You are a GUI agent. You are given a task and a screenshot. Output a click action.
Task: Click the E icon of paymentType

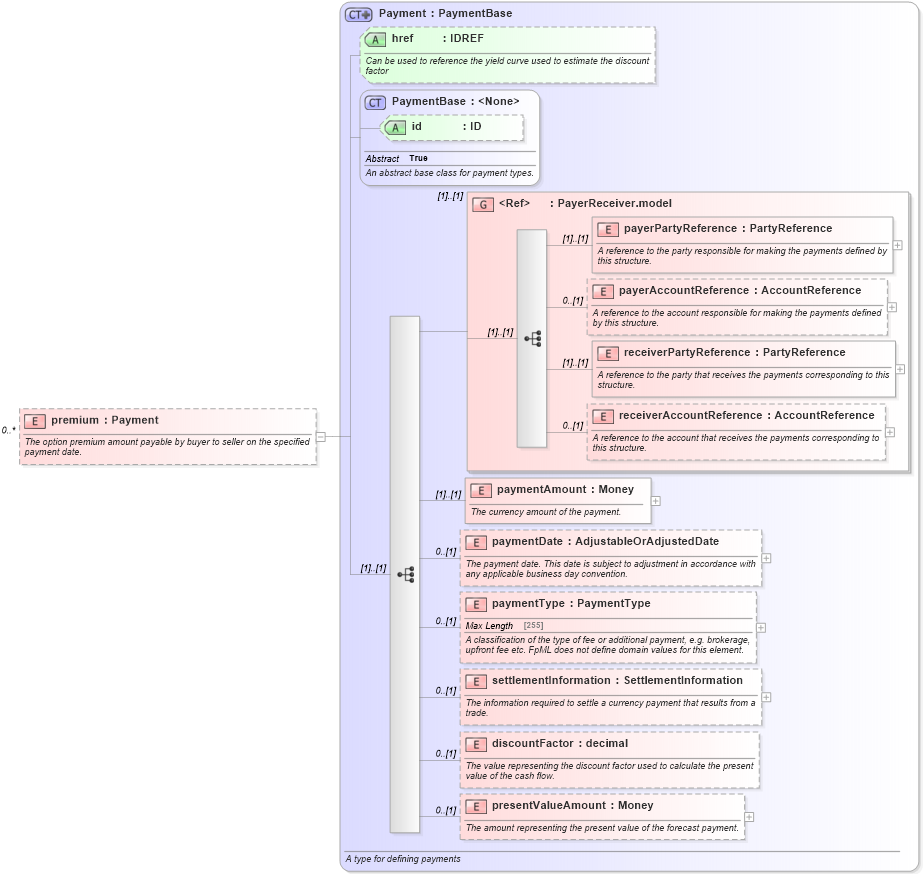pyautogui.click(x=476, y=604)
